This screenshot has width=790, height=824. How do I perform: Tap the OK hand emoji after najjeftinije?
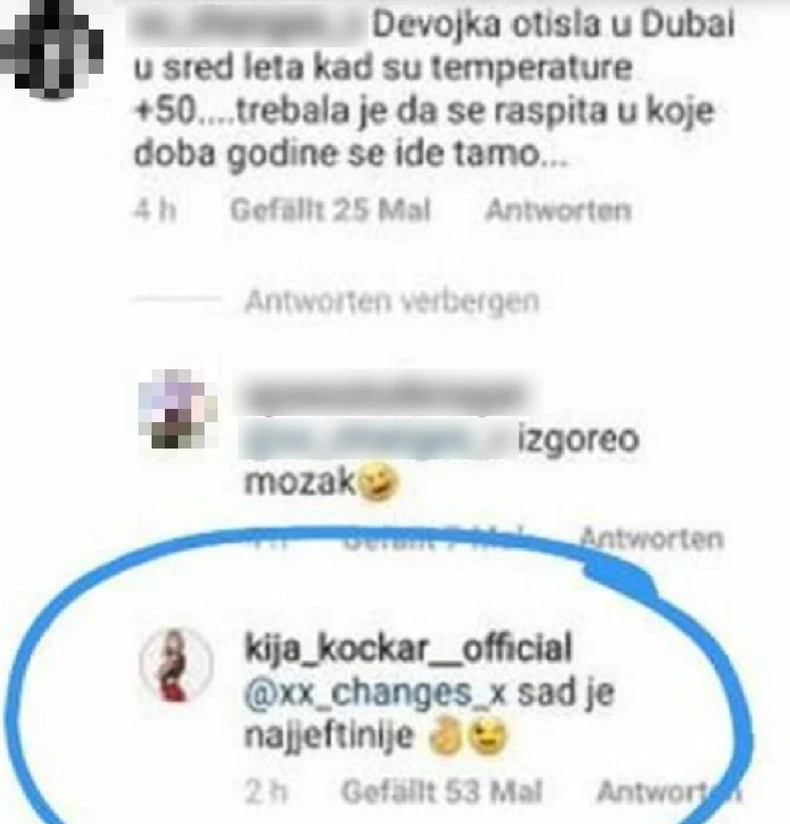[446, 737]
